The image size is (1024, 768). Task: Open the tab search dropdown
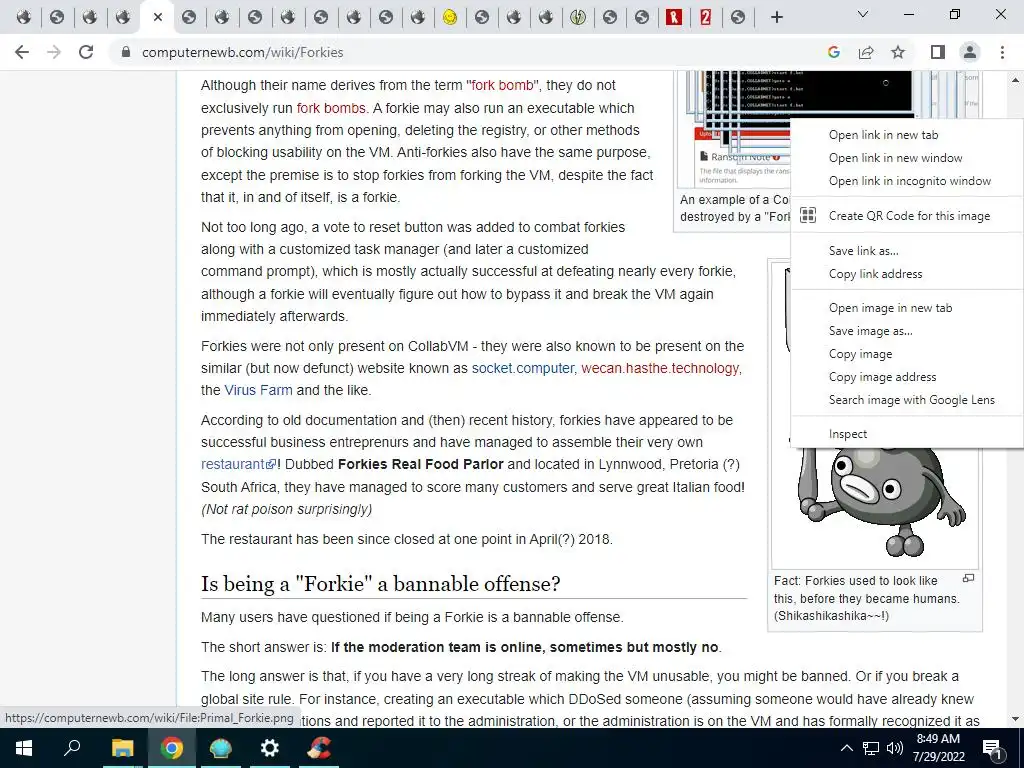[863, 14]
